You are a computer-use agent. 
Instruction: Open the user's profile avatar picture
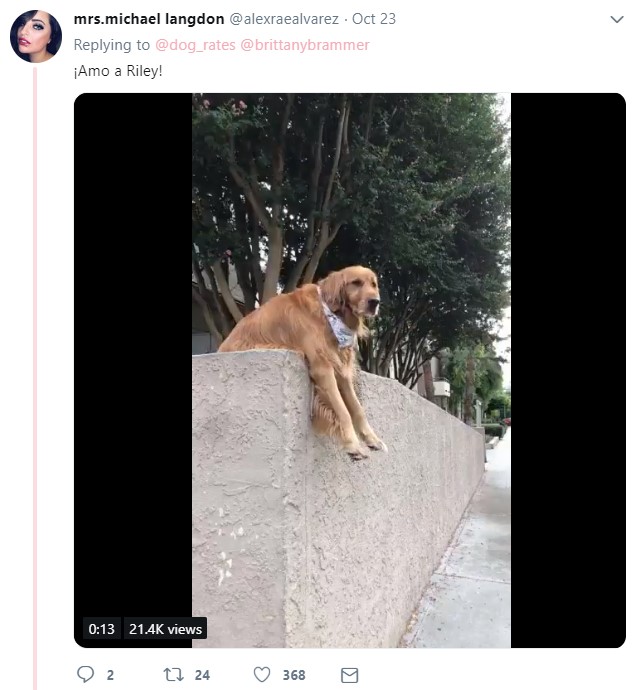pos(36,36)
